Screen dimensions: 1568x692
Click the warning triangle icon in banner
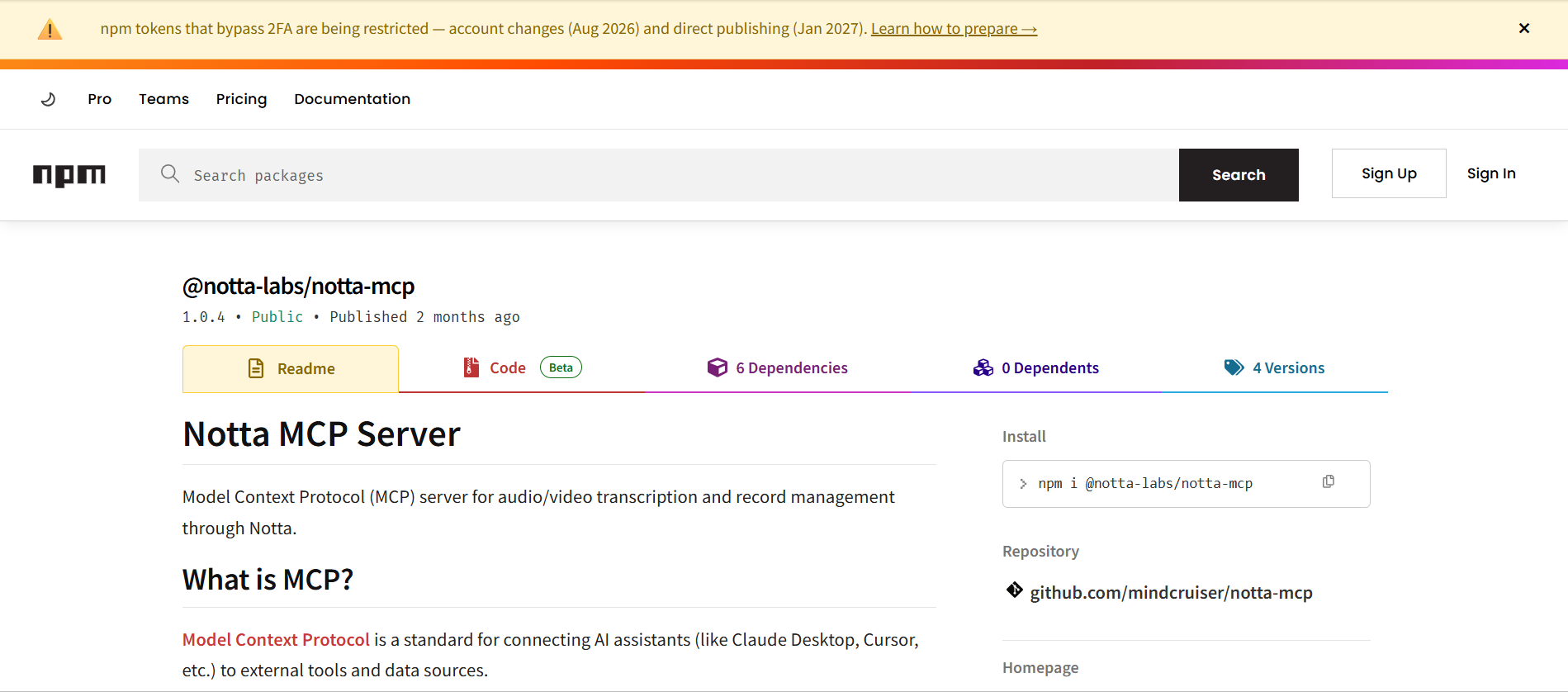[50, 30]
